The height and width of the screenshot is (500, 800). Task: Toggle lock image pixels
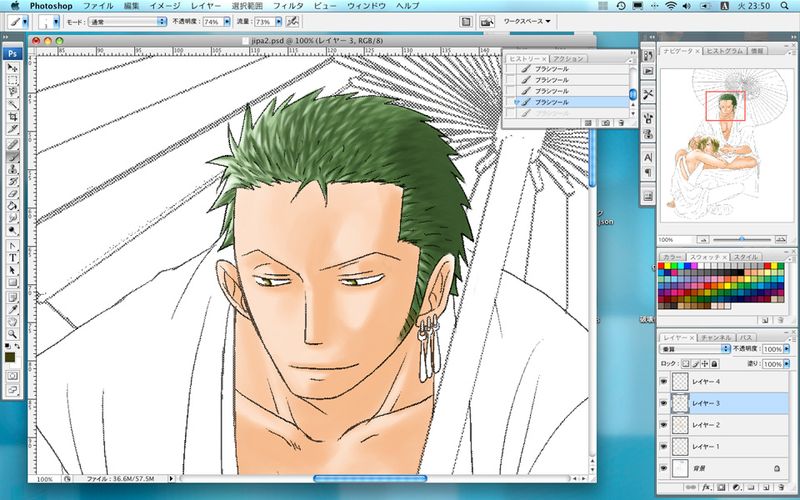click(695, 364)
